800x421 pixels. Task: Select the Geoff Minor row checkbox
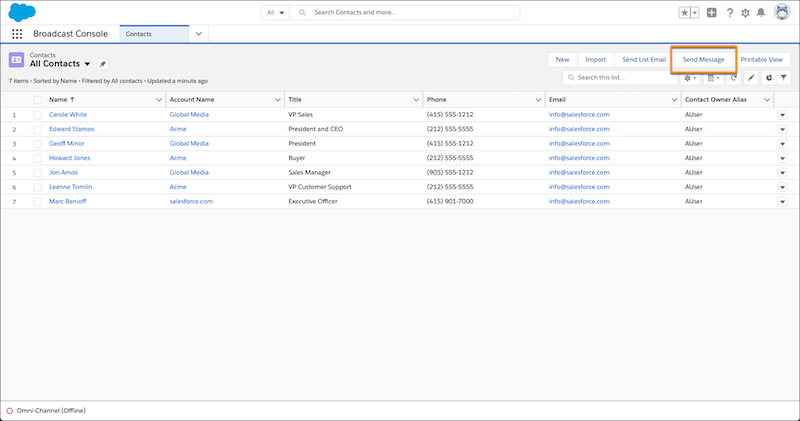[37, 144]
